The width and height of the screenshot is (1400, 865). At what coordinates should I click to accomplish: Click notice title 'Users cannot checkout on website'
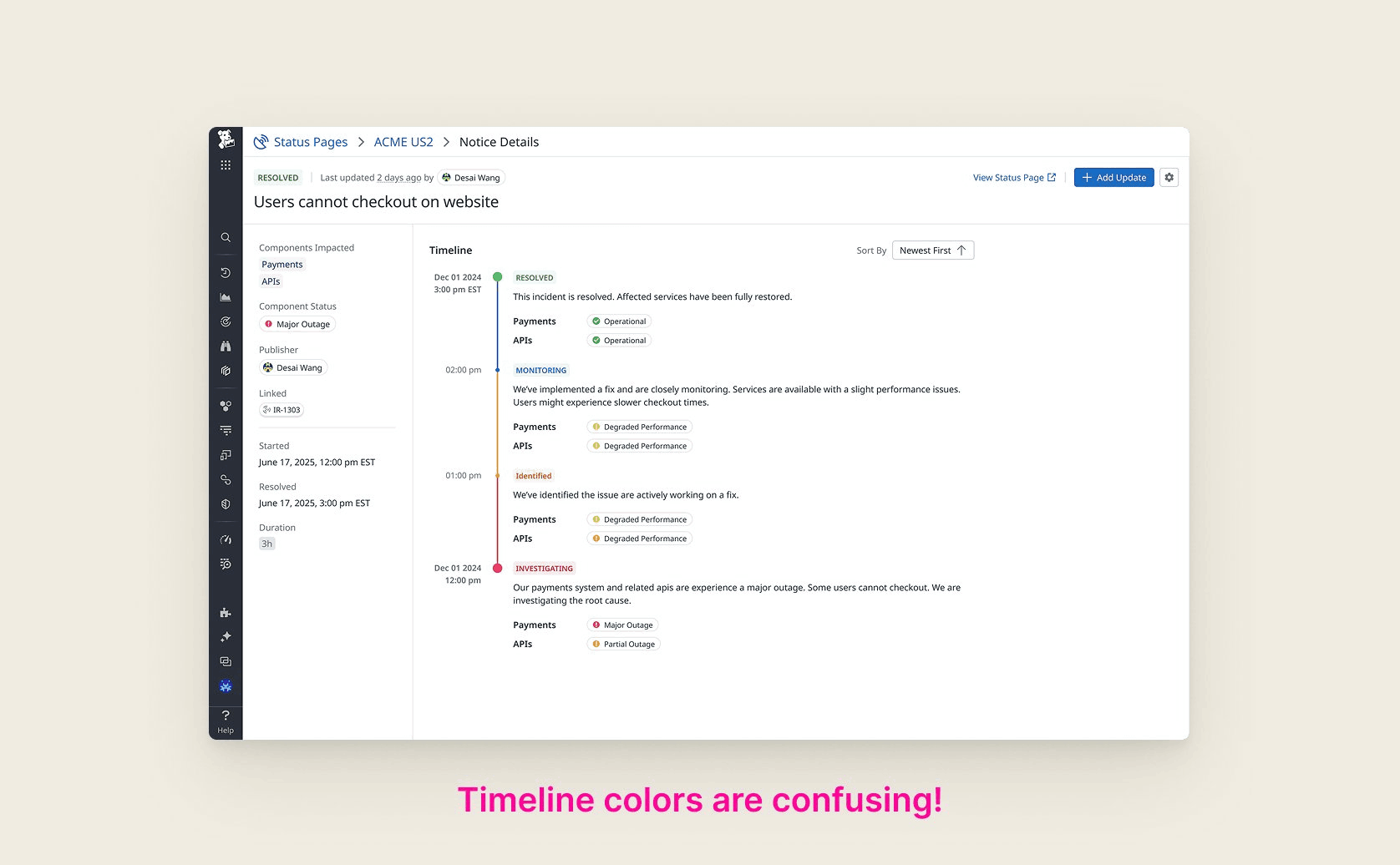376,202
